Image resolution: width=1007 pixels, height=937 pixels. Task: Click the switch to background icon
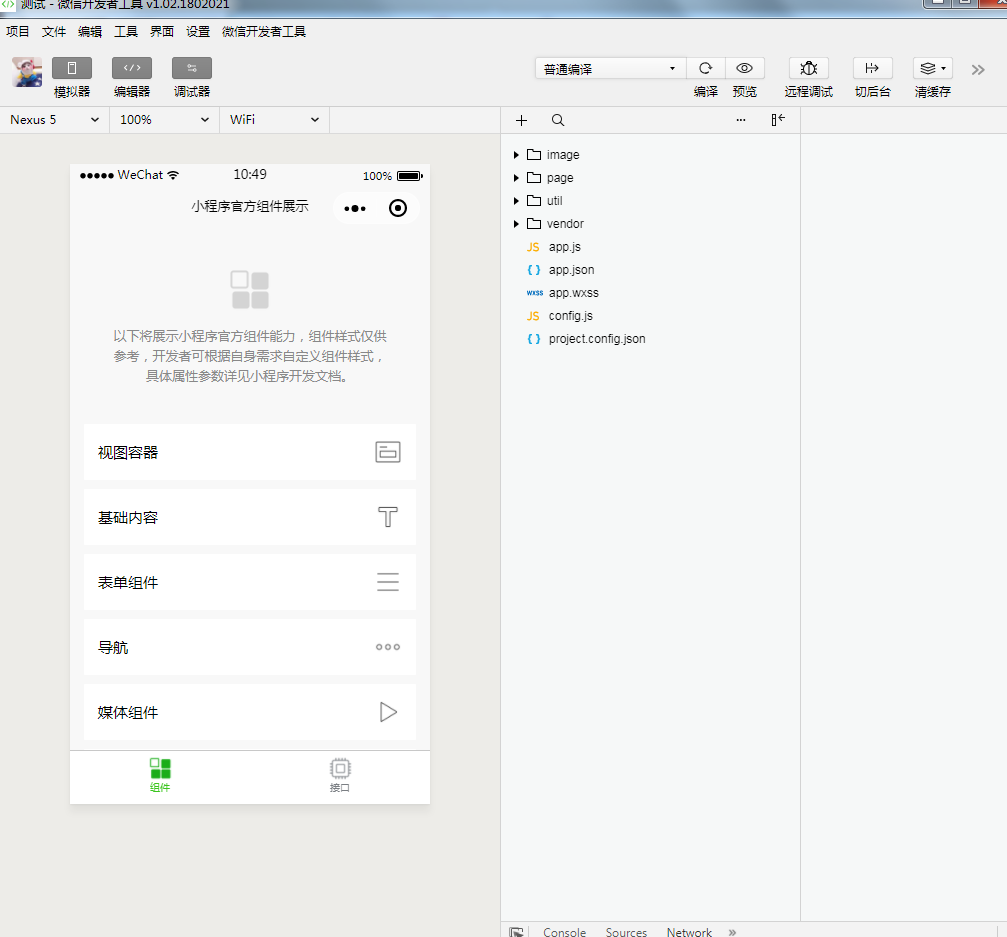click(x=872, y=68)
